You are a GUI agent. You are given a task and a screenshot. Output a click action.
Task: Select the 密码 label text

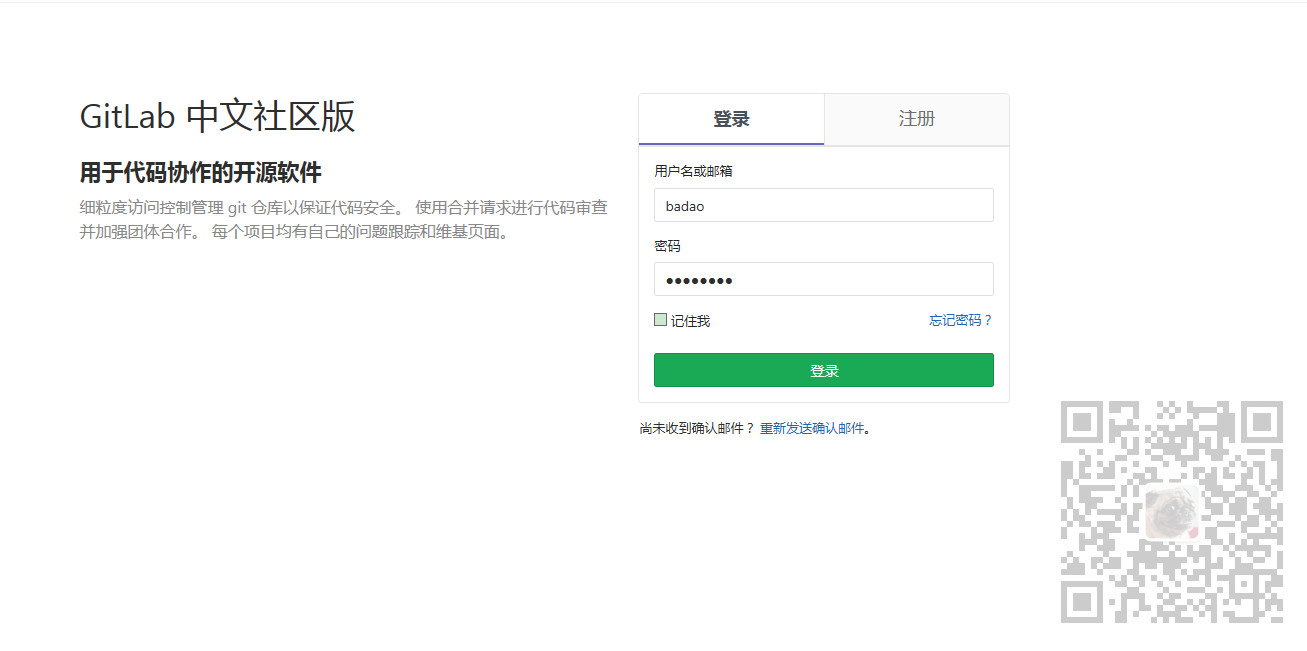667,245
